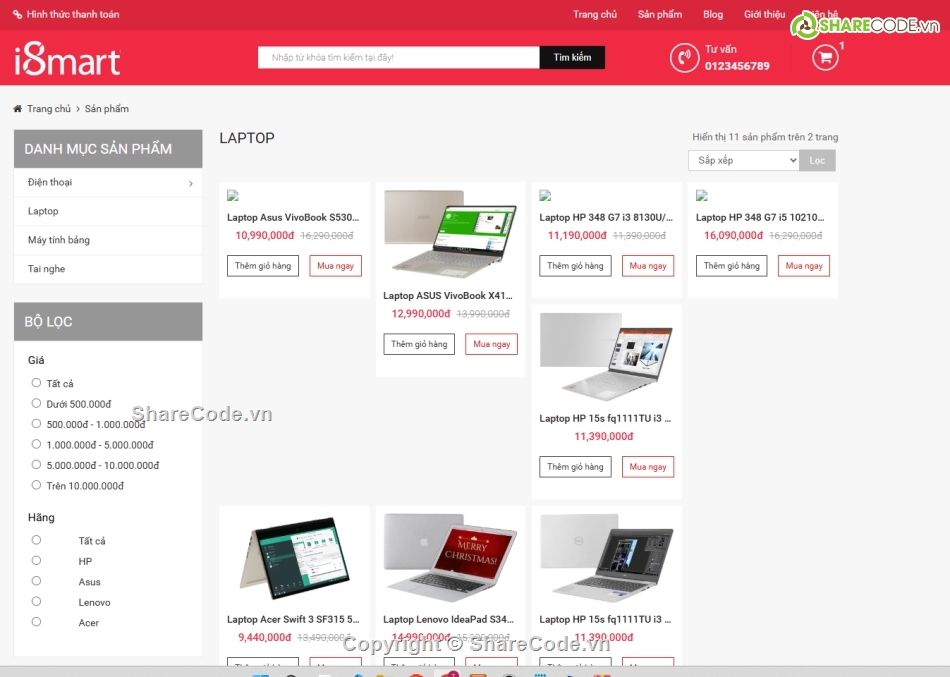Select price range 500.000đ - 1.000.000đ
Image resolution: width=950 pixels, height=677 pixels.
pyautogui.click(x=36, y=424)
